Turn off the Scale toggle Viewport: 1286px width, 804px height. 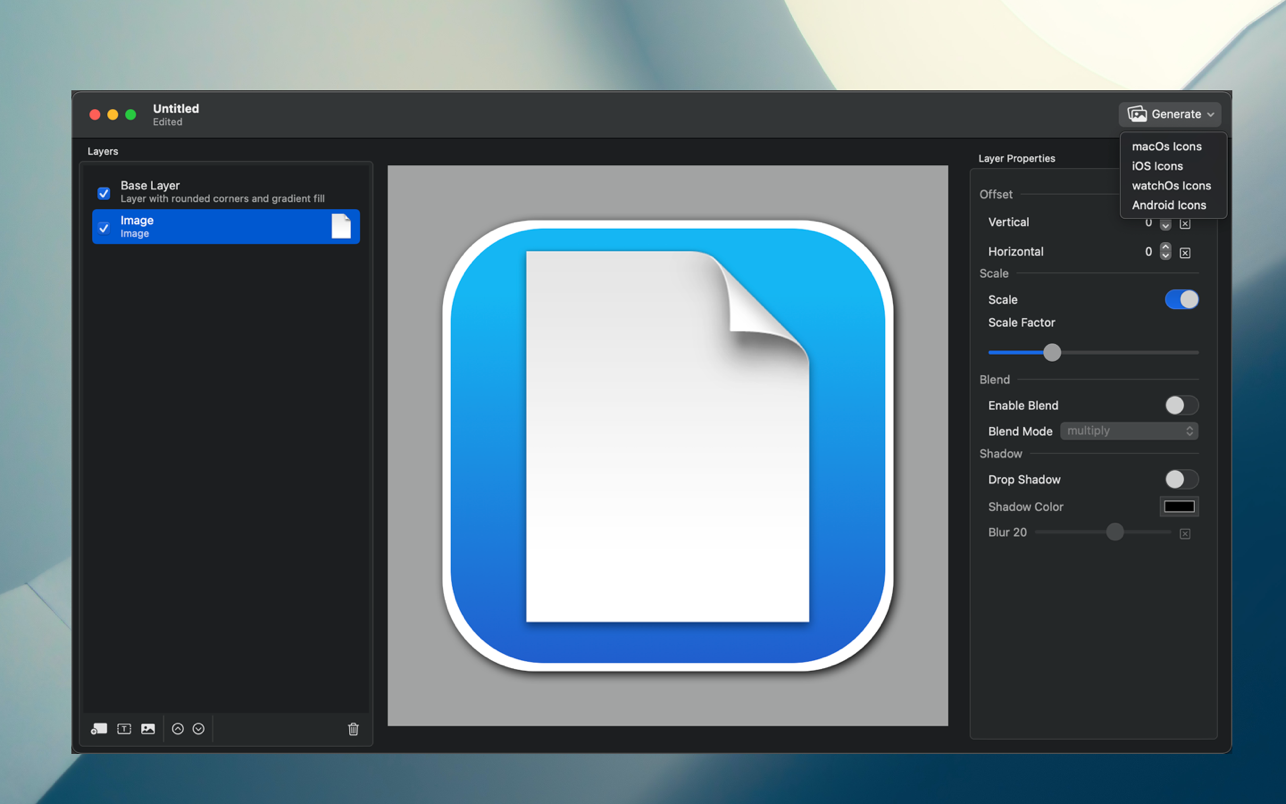coord(1181,300)
